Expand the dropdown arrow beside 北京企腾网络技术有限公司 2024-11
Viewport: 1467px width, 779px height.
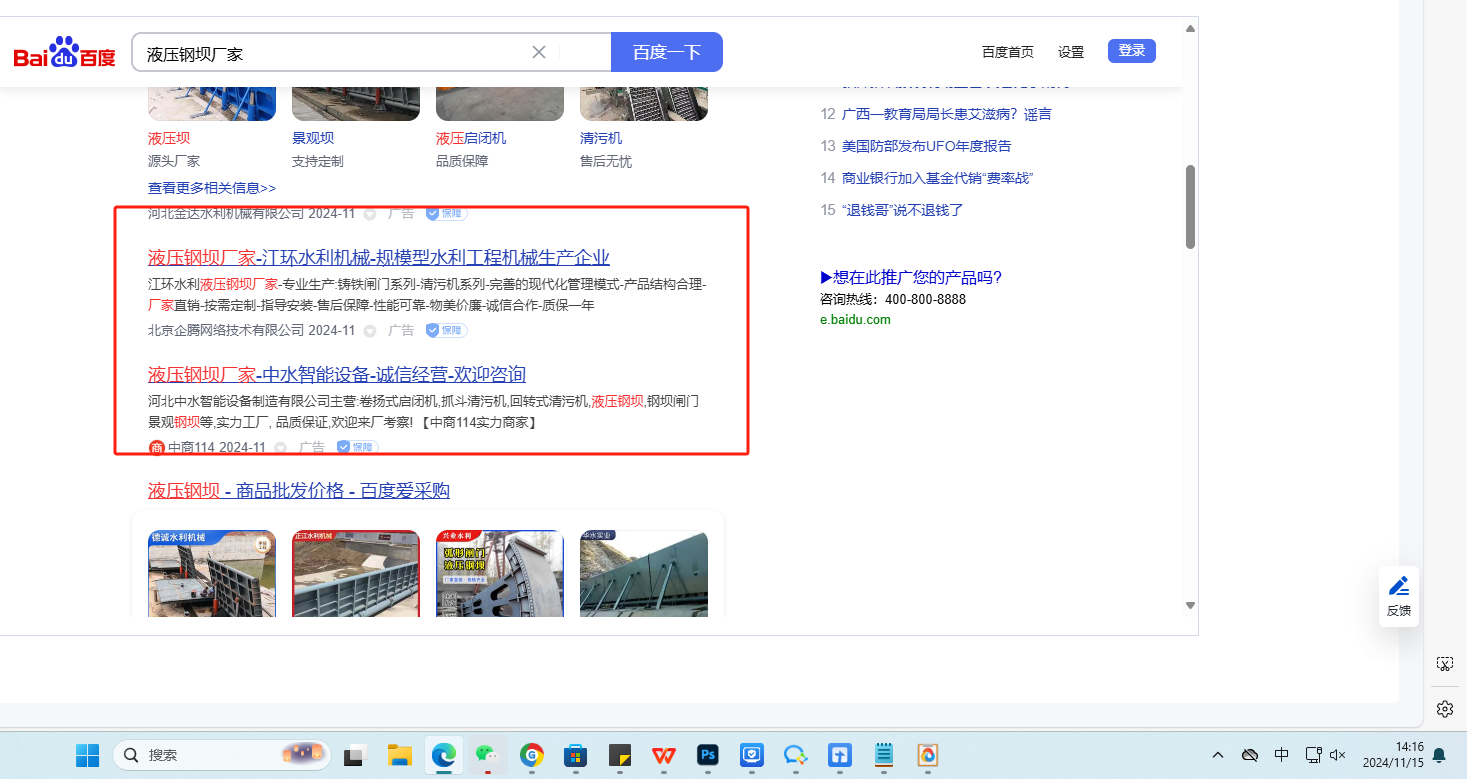[x=370, y=331]
